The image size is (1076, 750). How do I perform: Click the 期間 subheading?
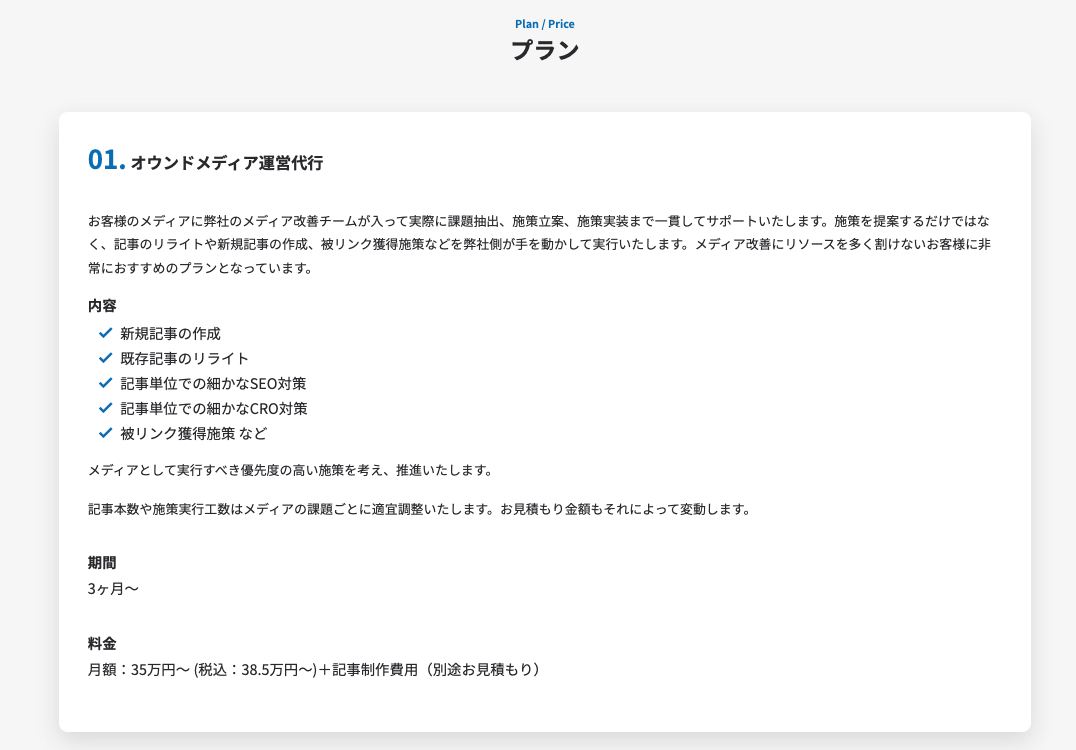(x=102, y=563)
